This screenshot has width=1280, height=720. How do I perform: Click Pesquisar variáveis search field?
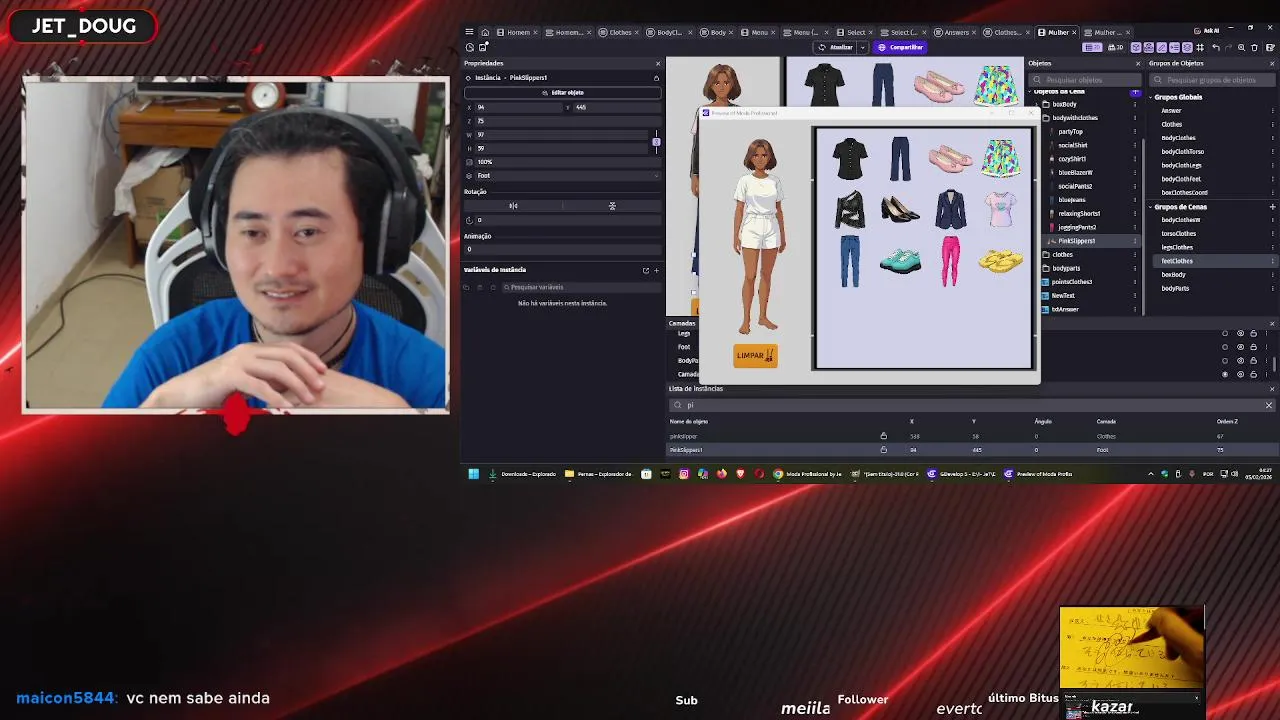coord(580,287)
